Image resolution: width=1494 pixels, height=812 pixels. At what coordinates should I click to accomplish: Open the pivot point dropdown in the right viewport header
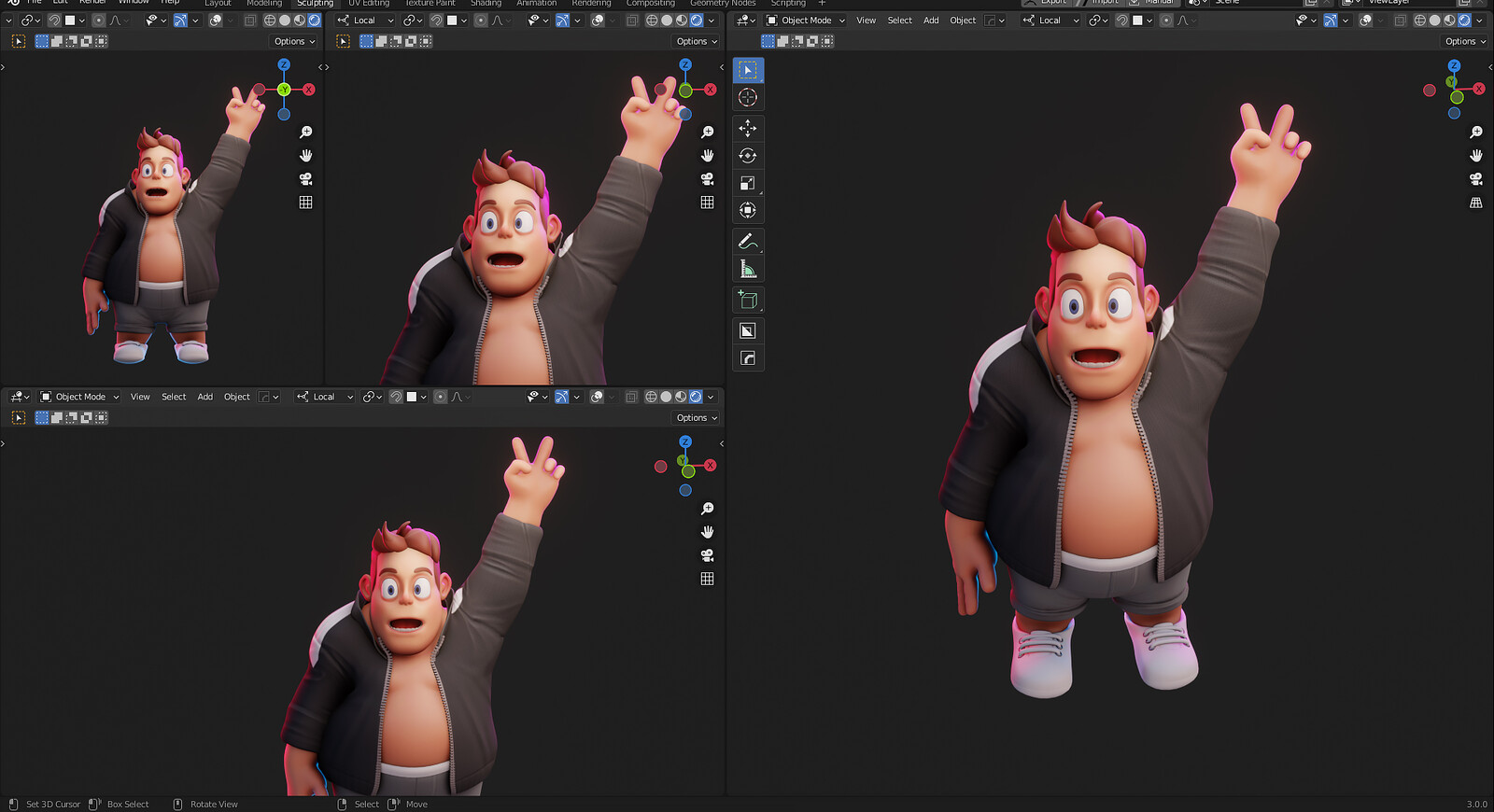click(1097, 21)
